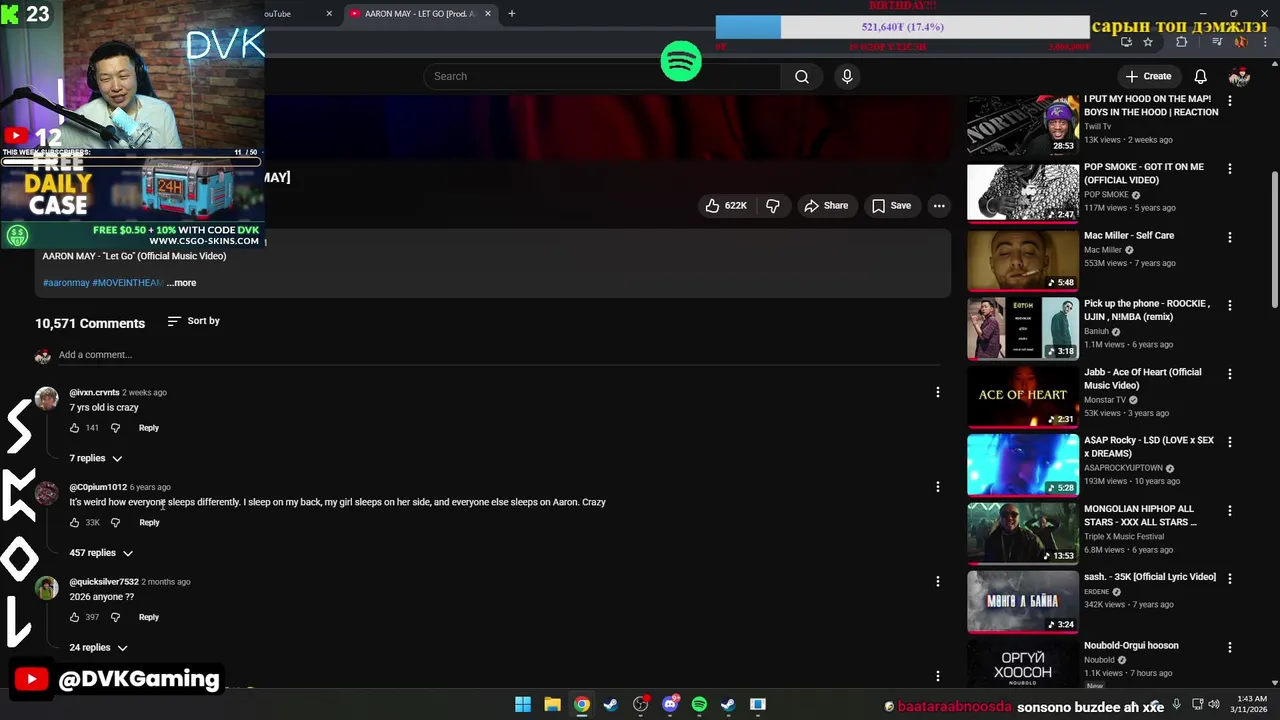Close the 'AARON MAY - LET GO' tab
This screenshot has width=1280, height=720.
pos(488,14)
